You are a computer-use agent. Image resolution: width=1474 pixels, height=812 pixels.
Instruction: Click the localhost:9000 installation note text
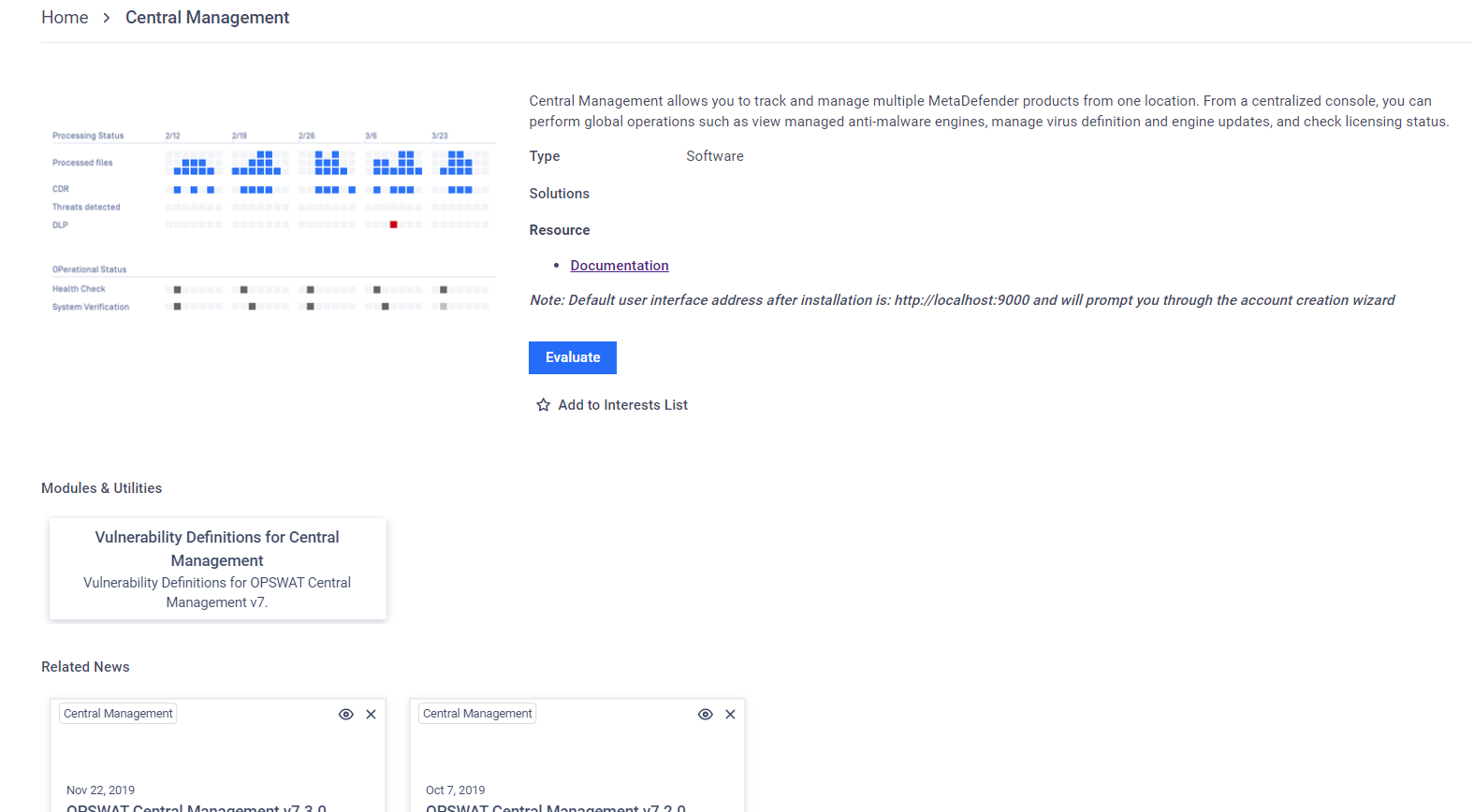(x=962, y=300)
